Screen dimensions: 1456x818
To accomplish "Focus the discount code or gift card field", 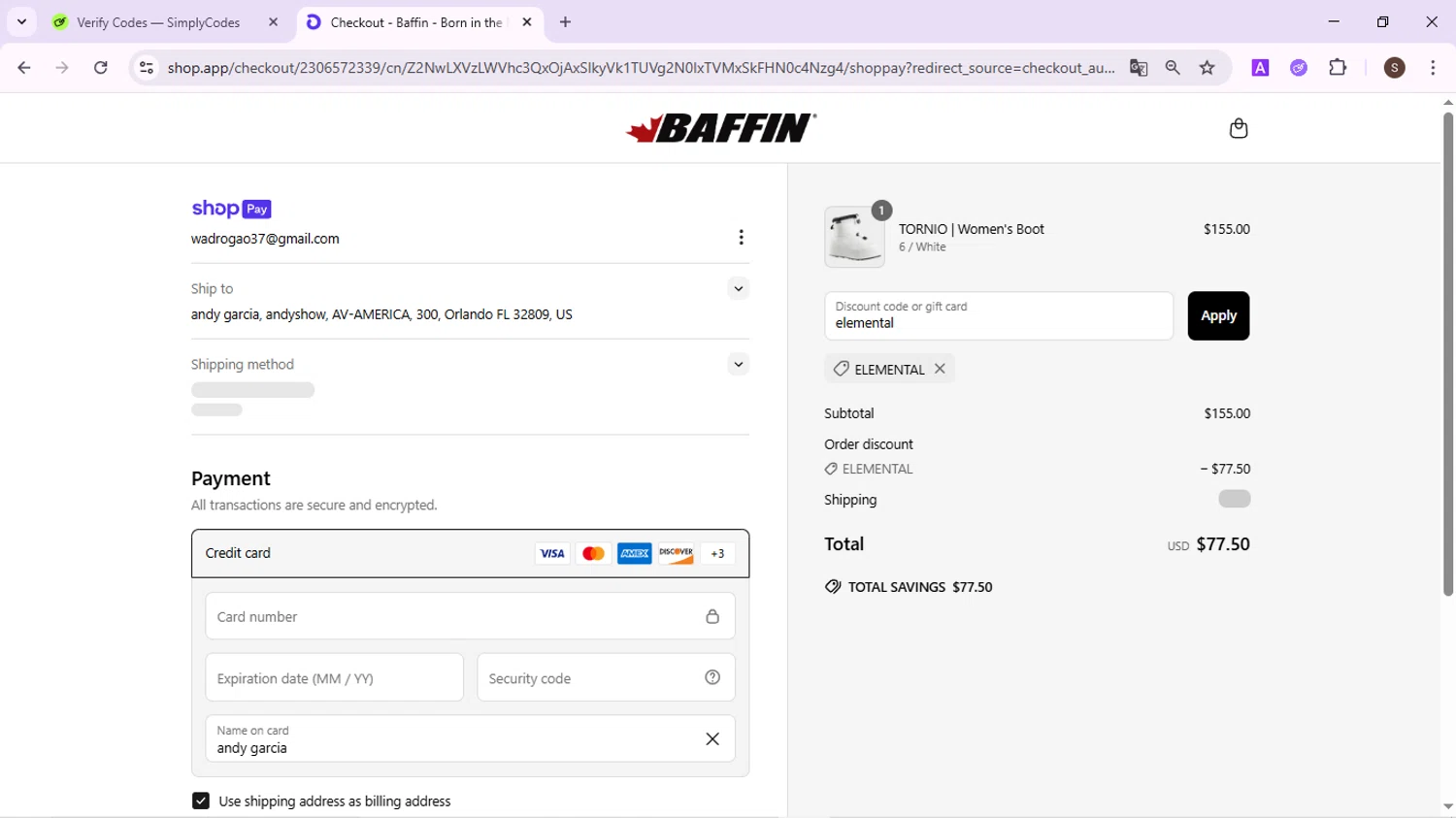I will (x=999, y=315).
